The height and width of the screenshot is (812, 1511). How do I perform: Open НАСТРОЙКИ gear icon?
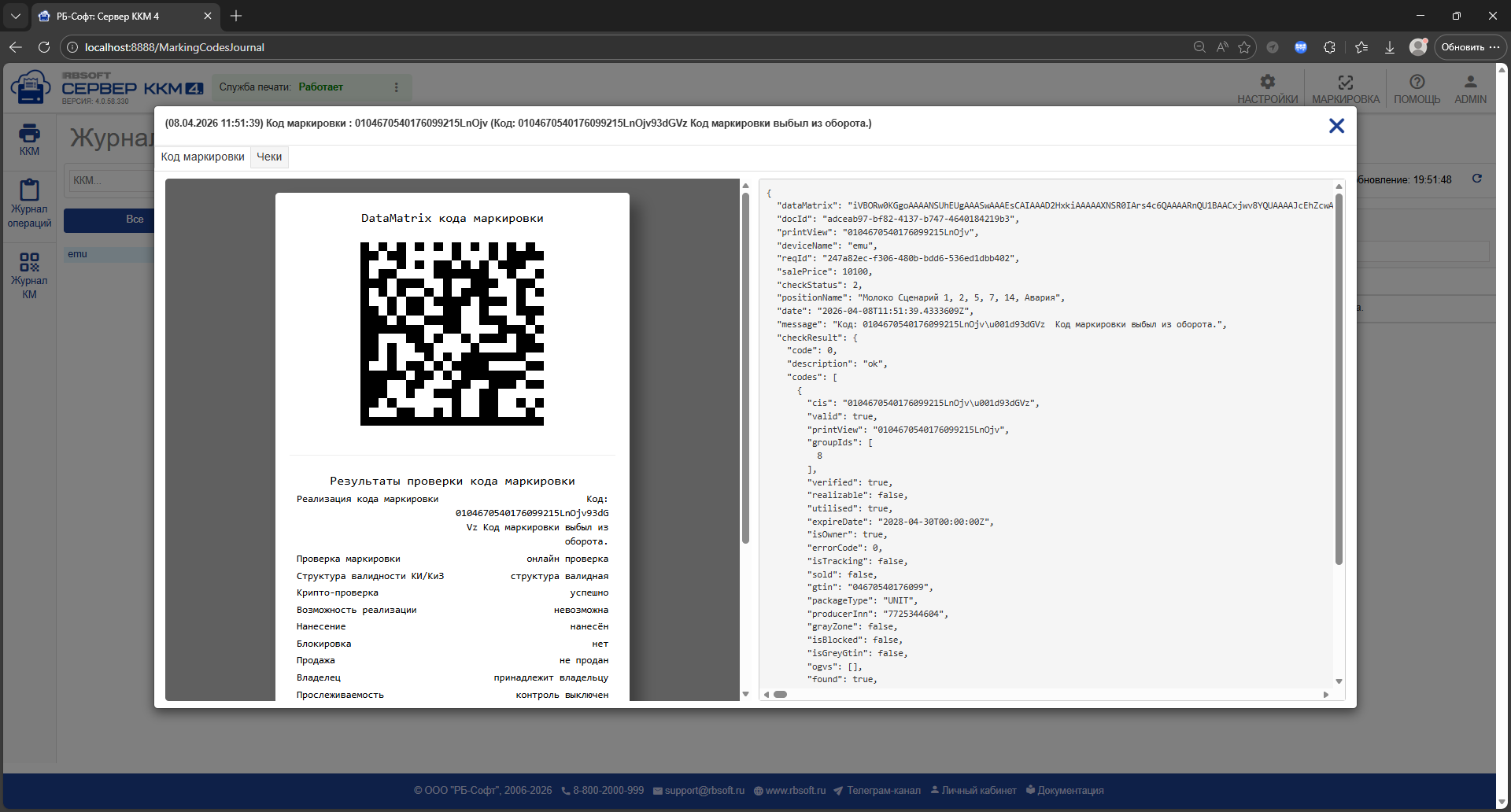tap(1267, 89)
